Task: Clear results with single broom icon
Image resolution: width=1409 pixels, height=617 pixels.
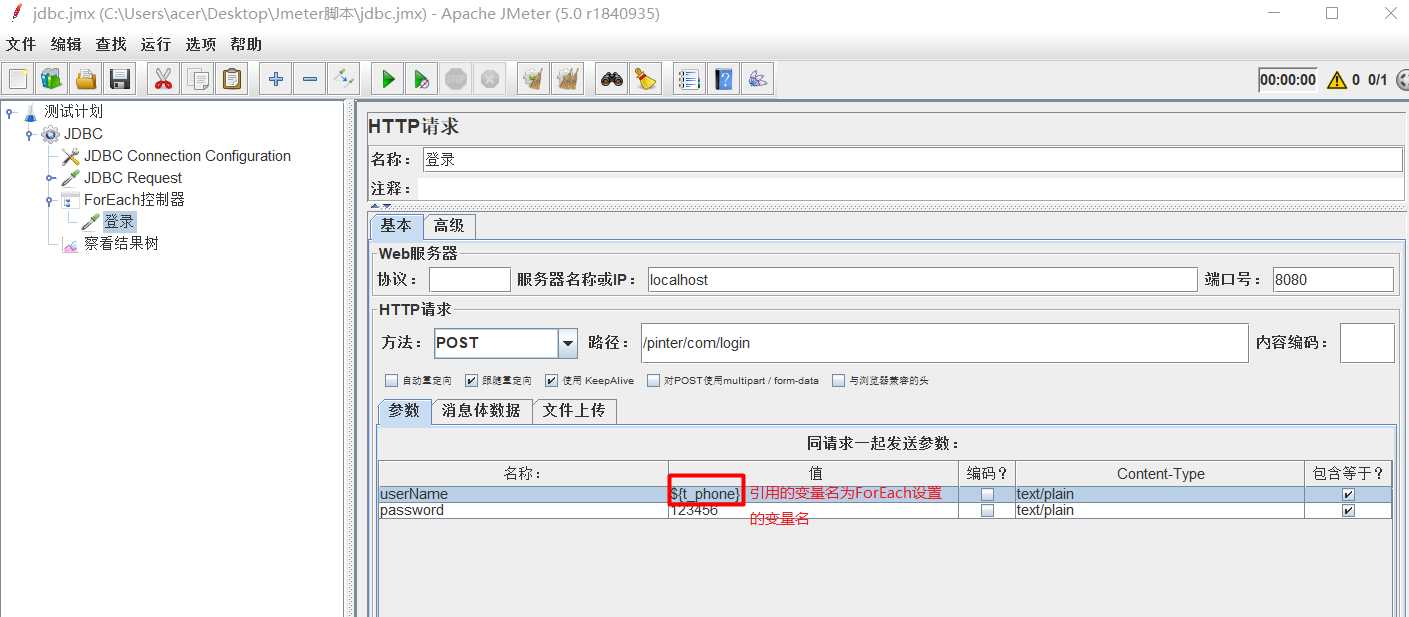Action: [533, 79]
